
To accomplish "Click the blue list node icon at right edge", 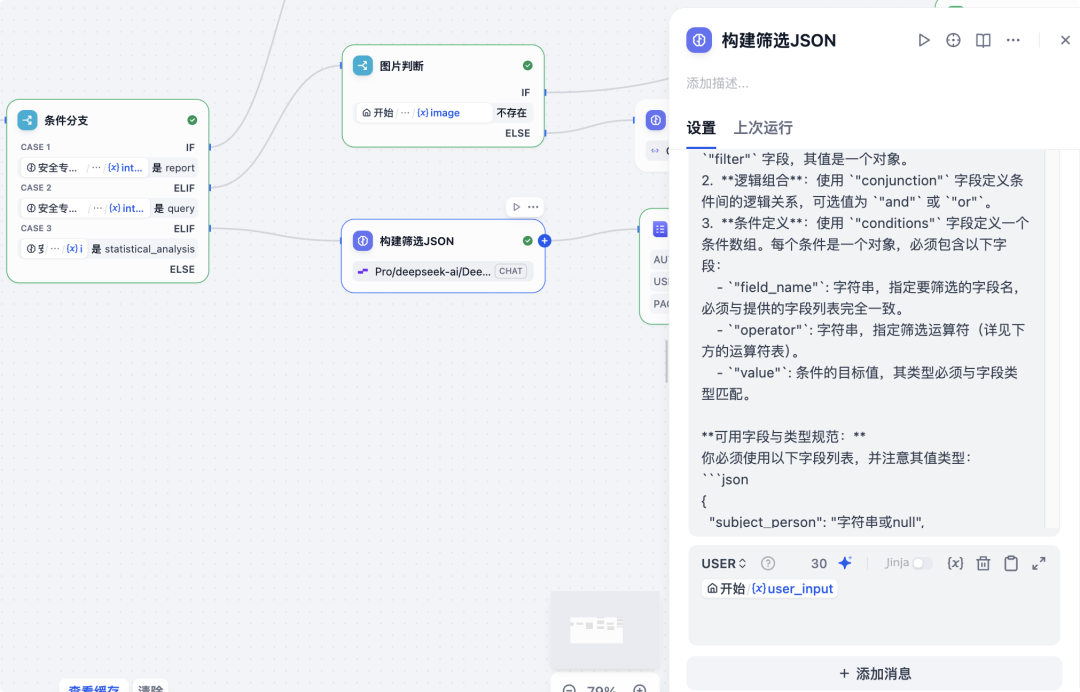I will 660,229.
